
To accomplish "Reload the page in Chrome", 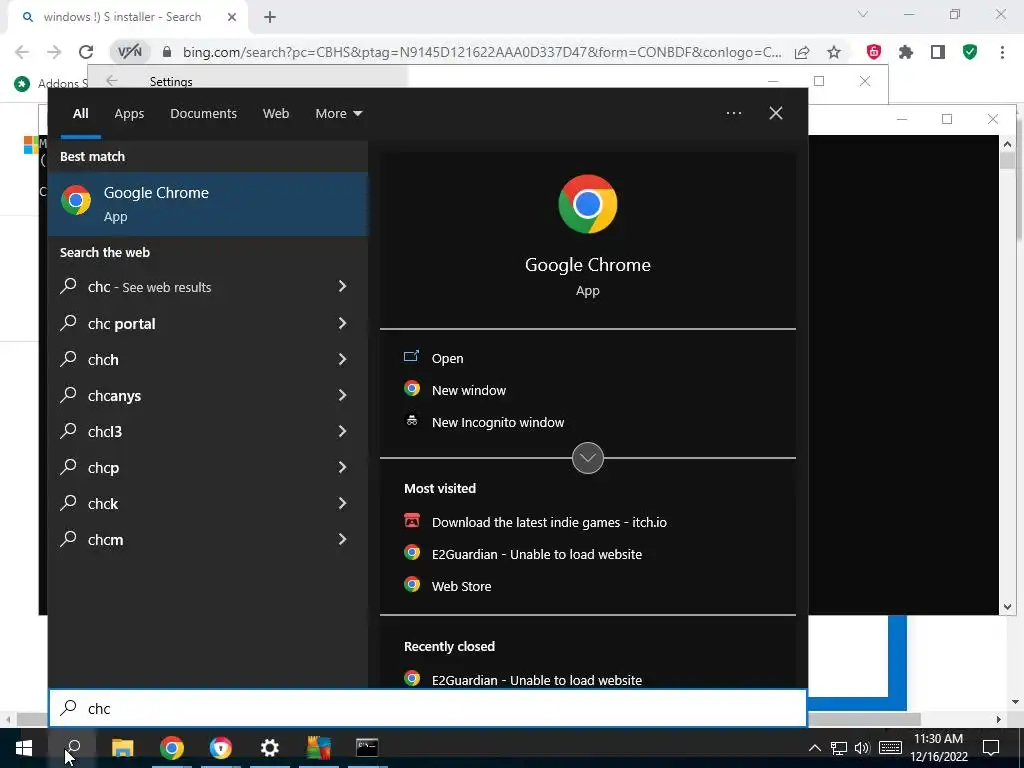I will pos(86,52).
